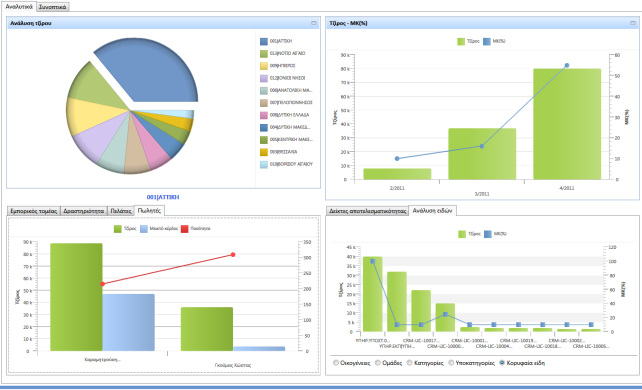Screen dimensions: 642x390
Task: Click the '4/2011' axis label
Action: pyautogui.click(x=567, y=188)
